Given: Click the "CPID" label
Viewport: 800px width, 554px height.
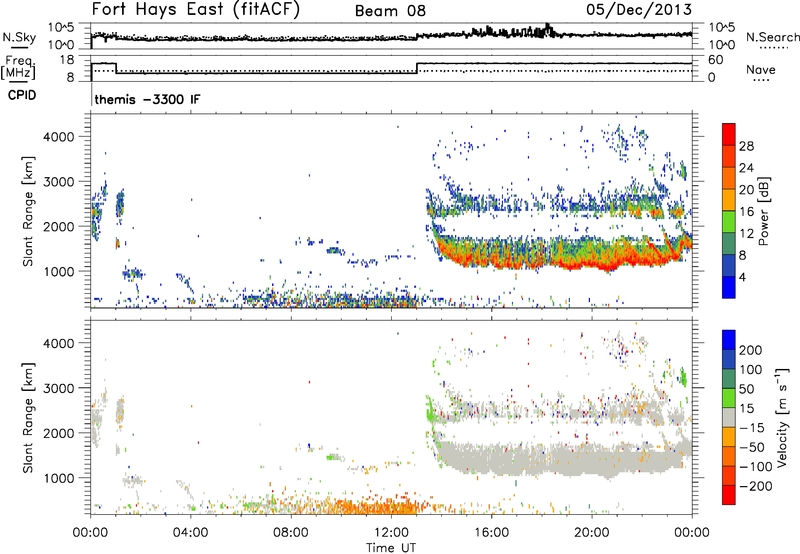Looking at the screenshot, I should click(x=22, y=95).
